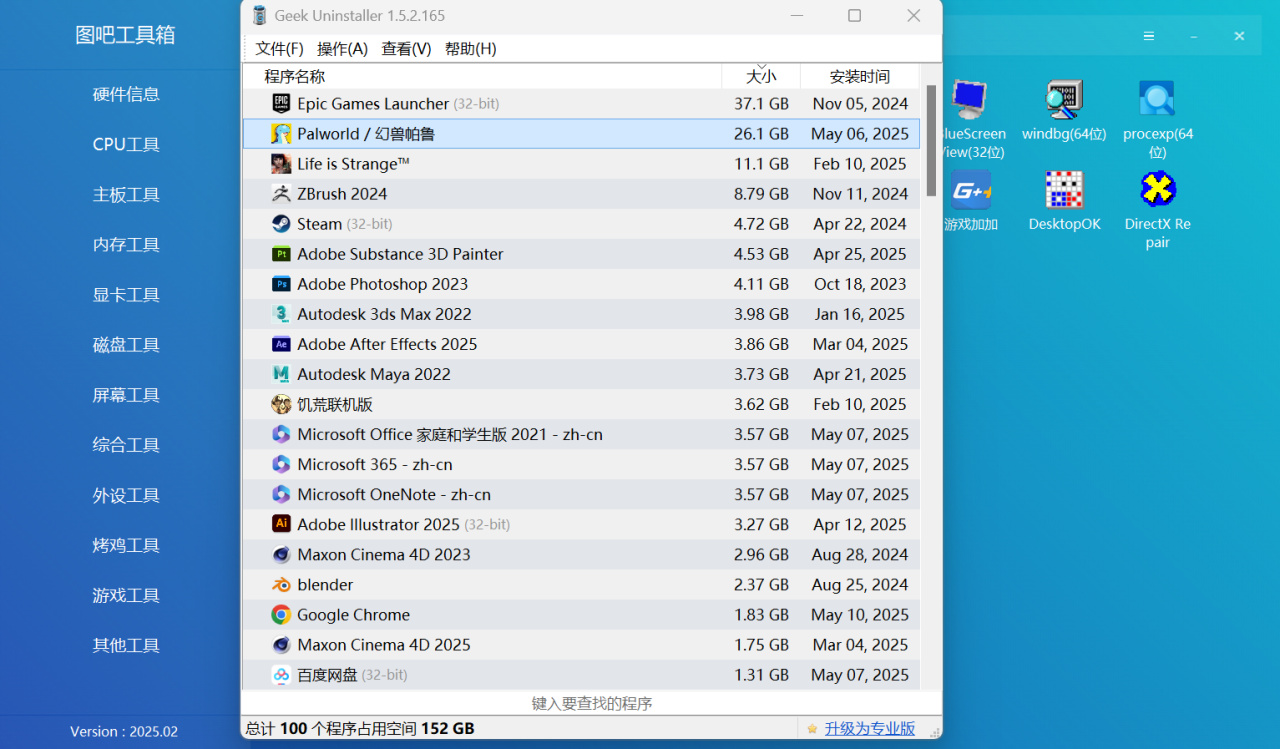Select the Google Chrome row name
Screen dimensions: 1280x749
(x=353, y=614)
